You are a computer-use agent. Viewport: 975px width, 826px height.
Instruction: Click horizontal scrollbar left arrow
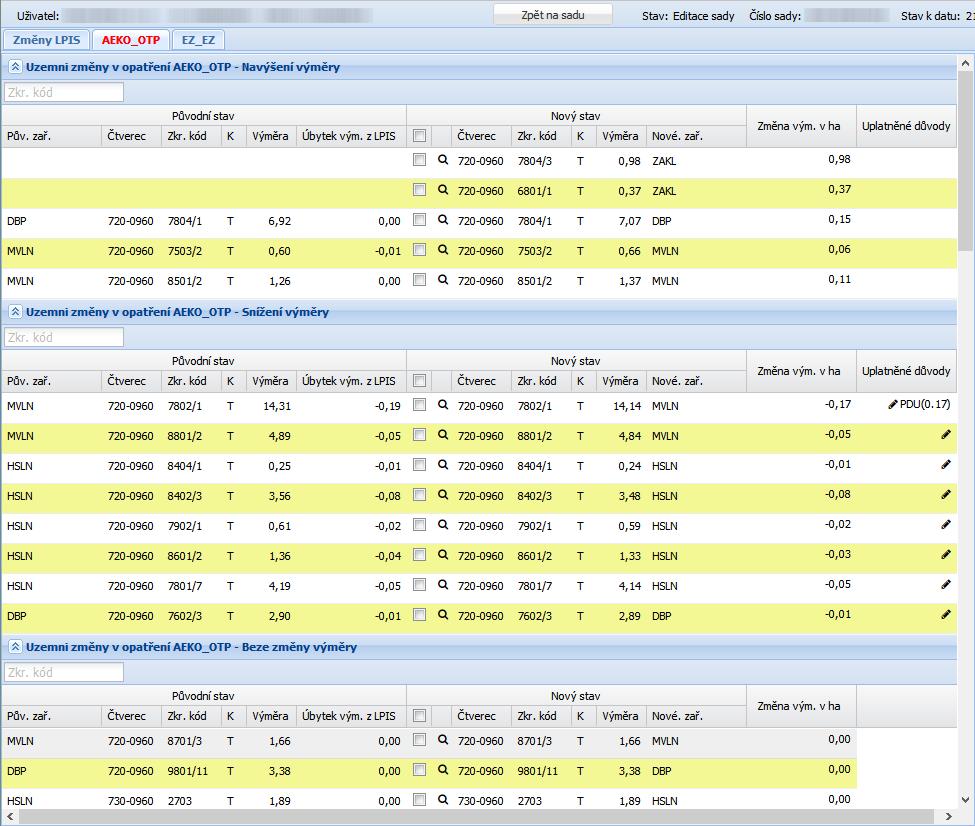(9, 816)
